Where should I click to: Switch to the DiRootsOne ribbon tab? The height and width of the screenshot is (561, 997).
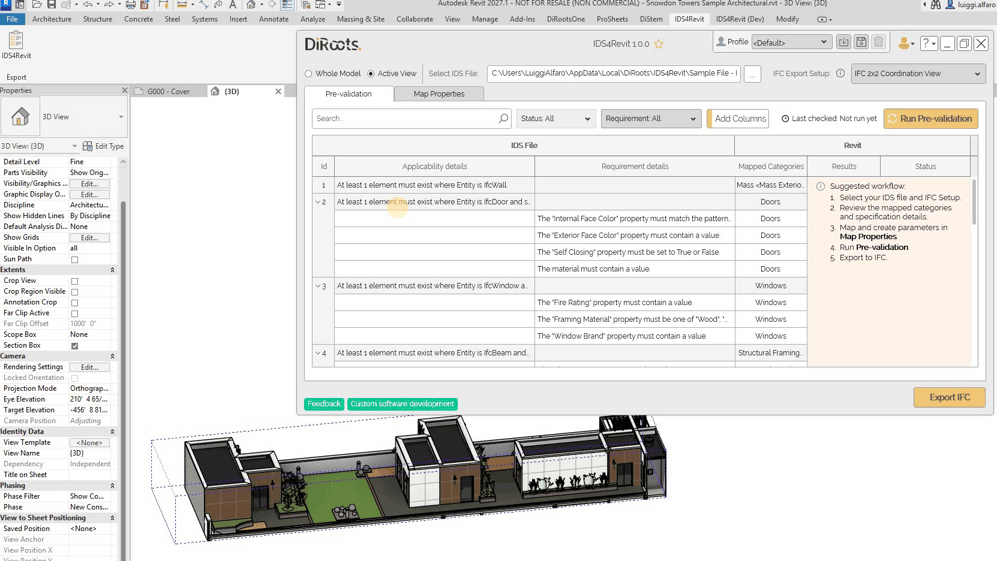pos(565,19)
